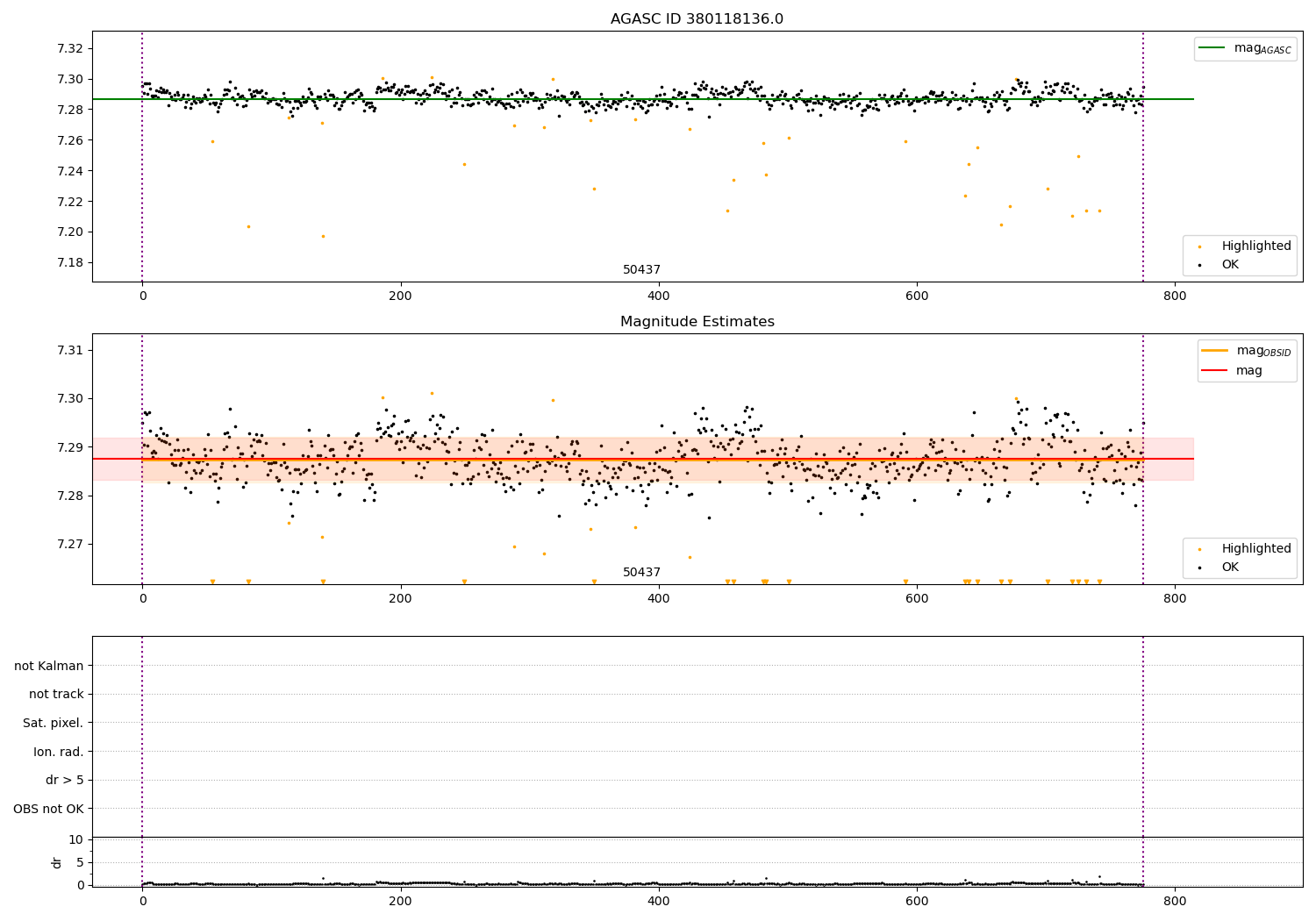Viewport: 1316px width, 921px height.
Task: Select 'OK' legend entry in top plot
Action: click(x=1230, y=264)
